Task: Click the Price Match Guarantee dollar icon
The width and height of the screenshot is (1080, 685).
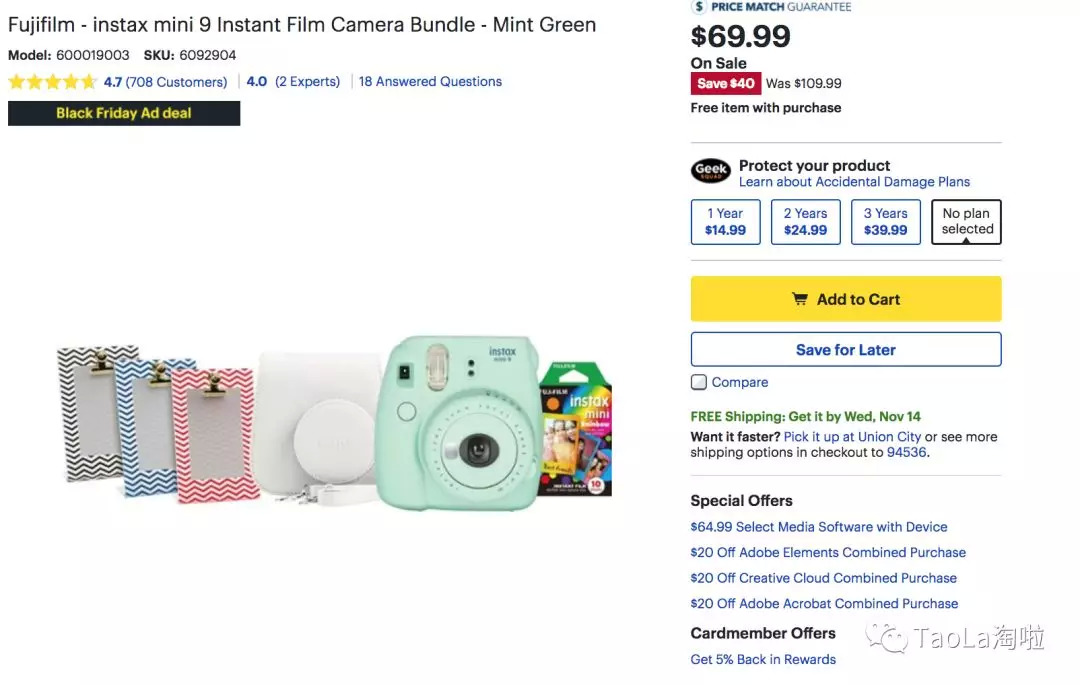Action: pyautogui.click(x=698, y=6)
